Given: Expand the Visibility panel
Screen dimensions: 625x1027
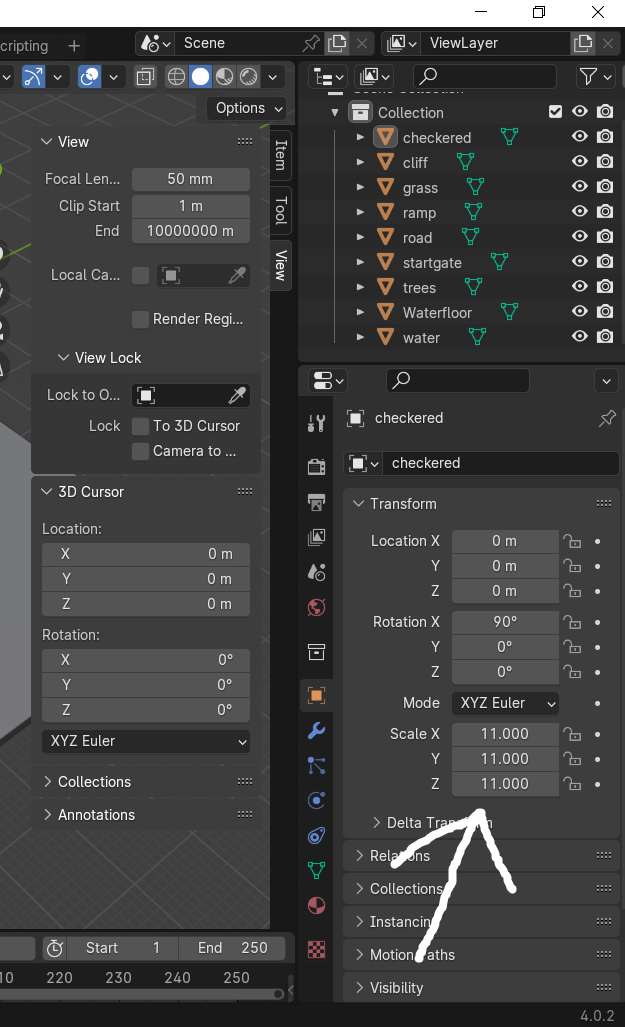Looking at the screenshot, I should click(x=360, y=988).
